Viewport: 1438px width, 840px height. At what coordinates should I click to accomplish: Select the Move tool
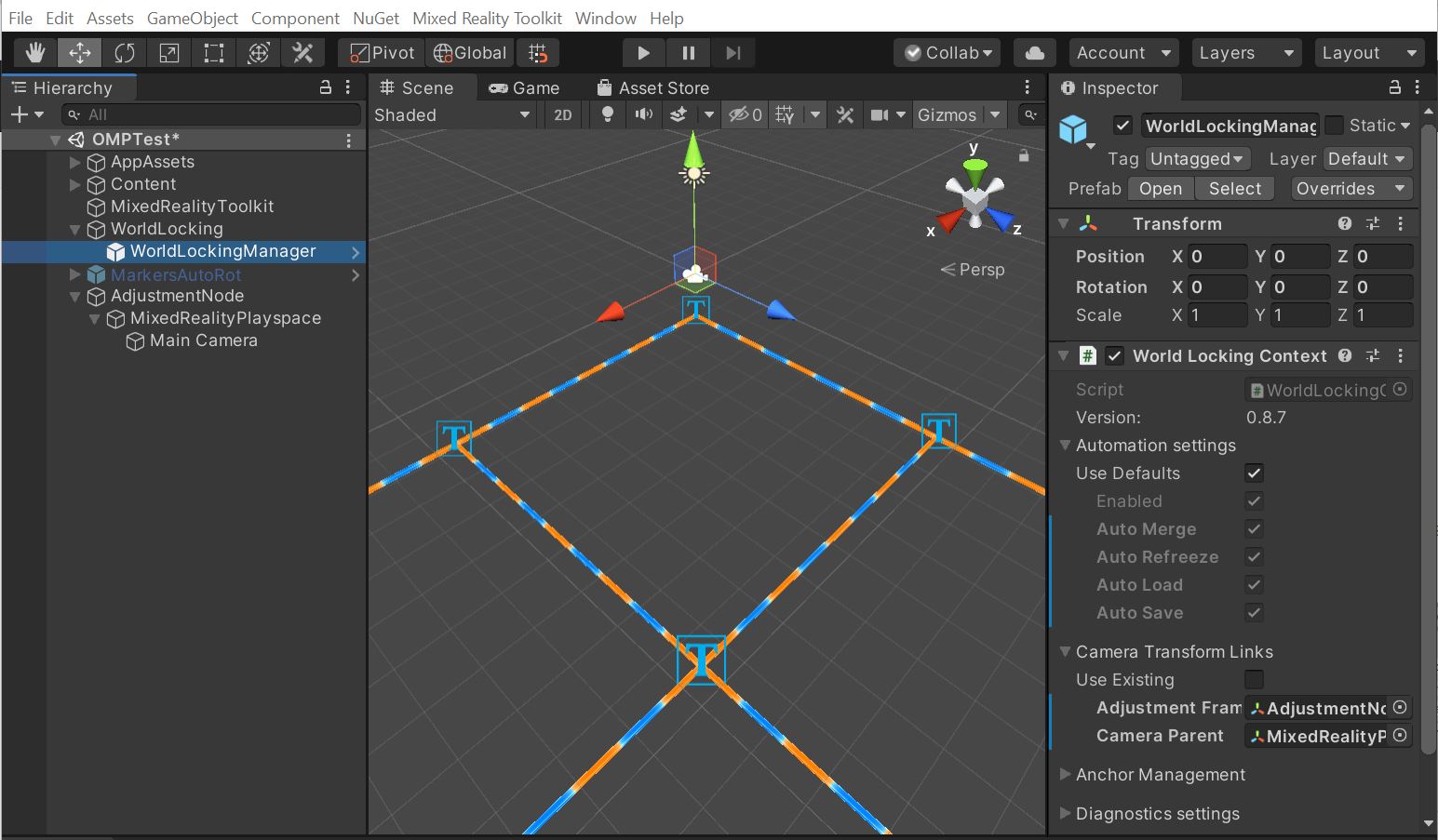pos(80,53)
